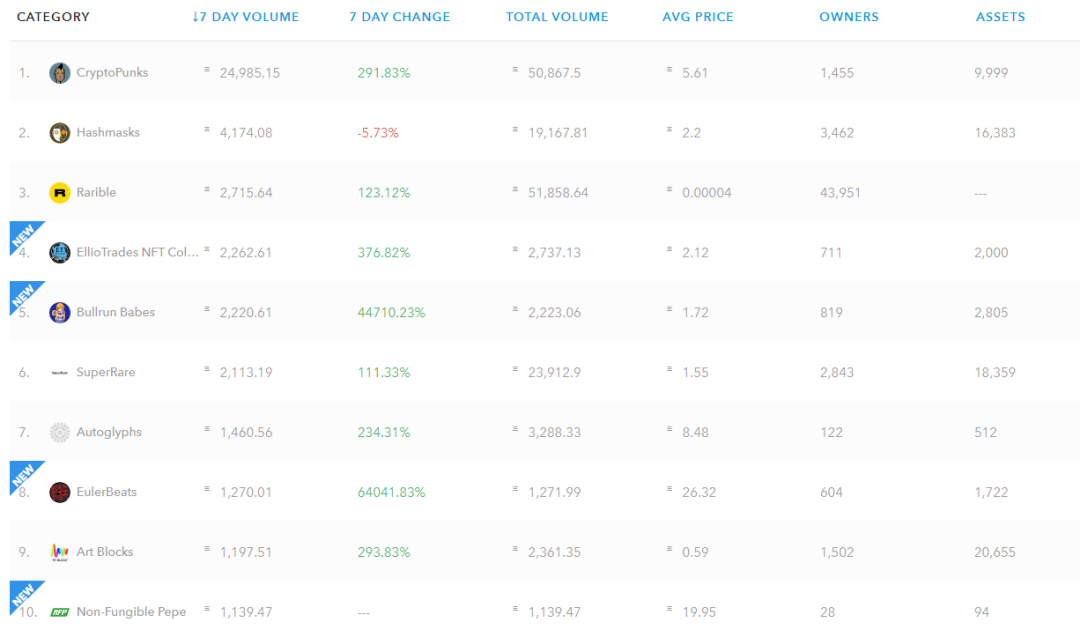Click the Bullrun Babes avatar icon
1080x630 pixels.
coord(60,313)
